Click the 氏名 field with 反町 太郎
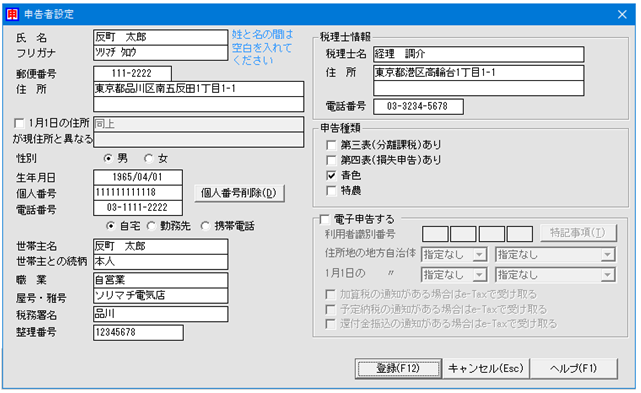 coord(160,37)
